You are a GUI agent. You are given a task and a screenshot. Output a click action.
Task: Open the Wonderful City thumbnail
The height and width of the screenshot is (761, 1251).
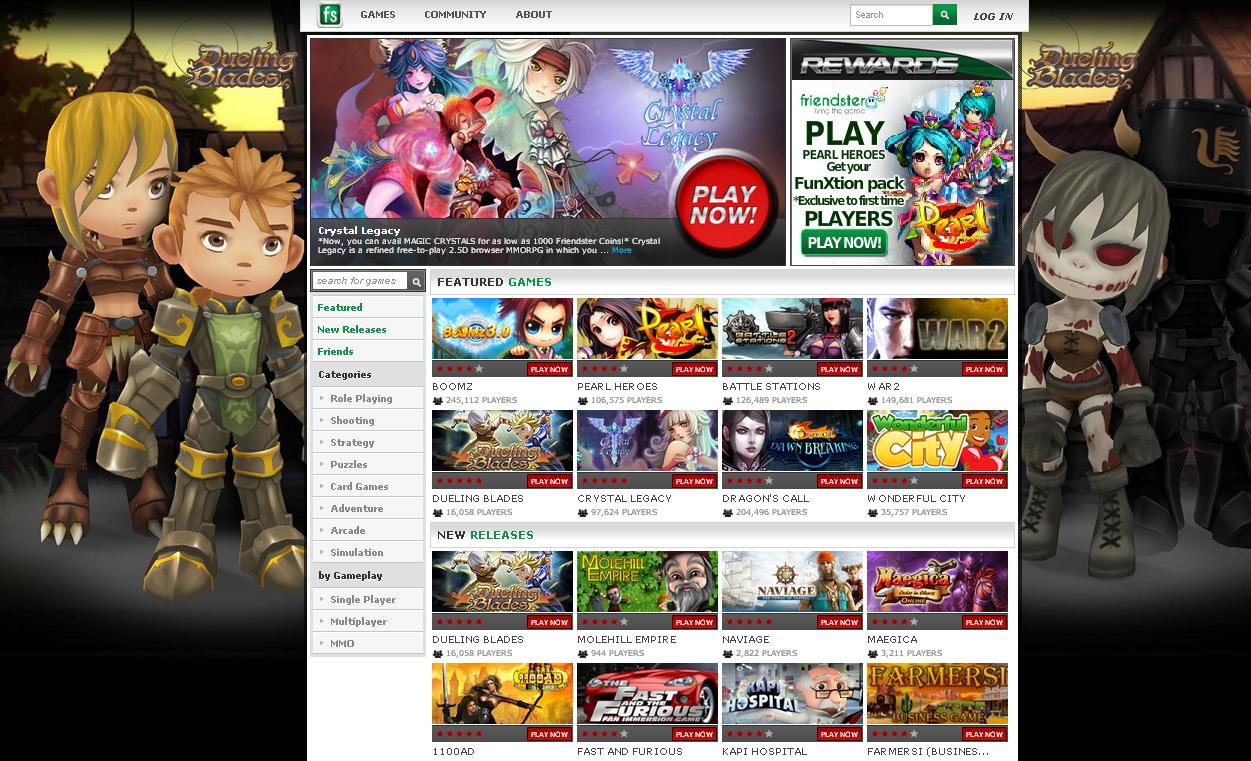tap(937, 441)
